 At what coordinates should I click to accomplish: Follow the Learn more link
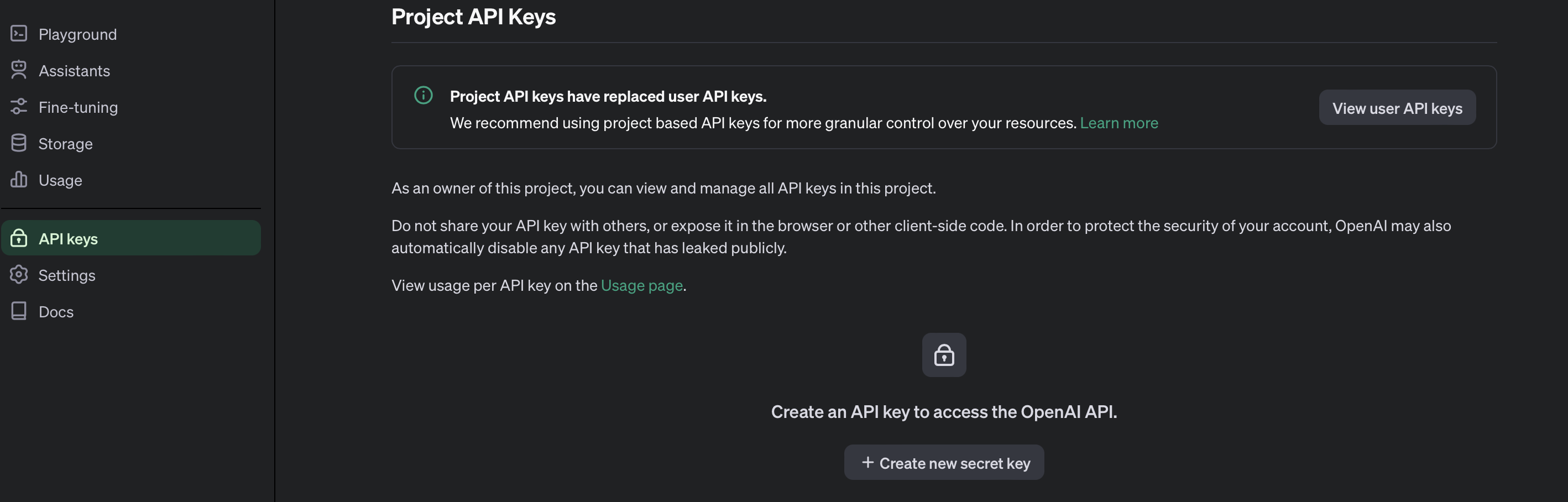click(x=1119, y=123)
